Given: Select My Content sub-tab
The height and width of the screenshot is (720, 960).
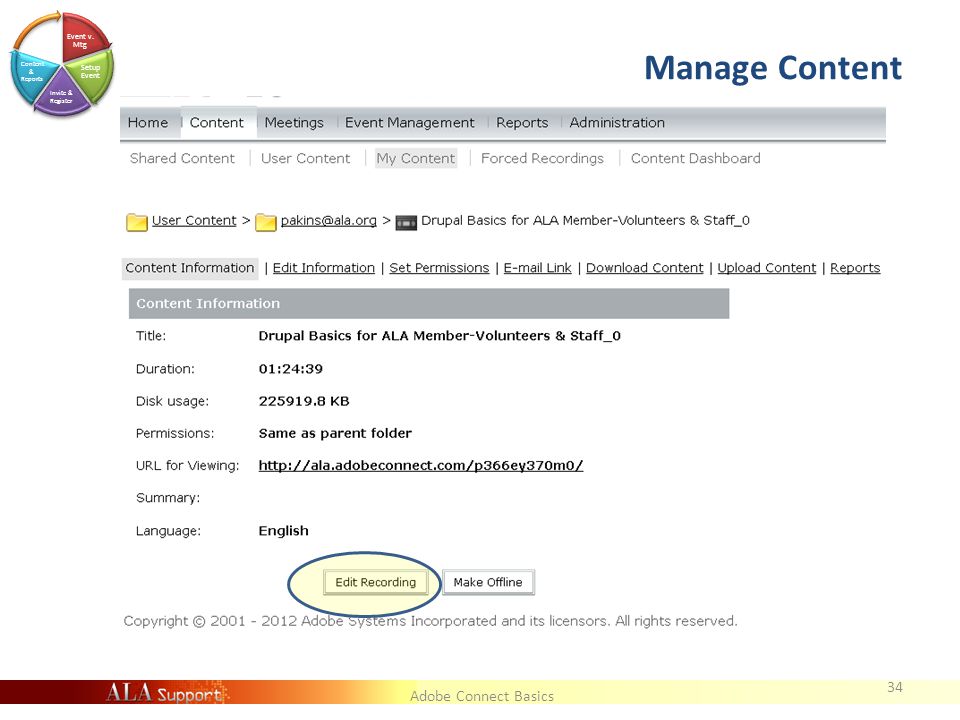Looking at the screenshot, I should click(x=416, y=159).
